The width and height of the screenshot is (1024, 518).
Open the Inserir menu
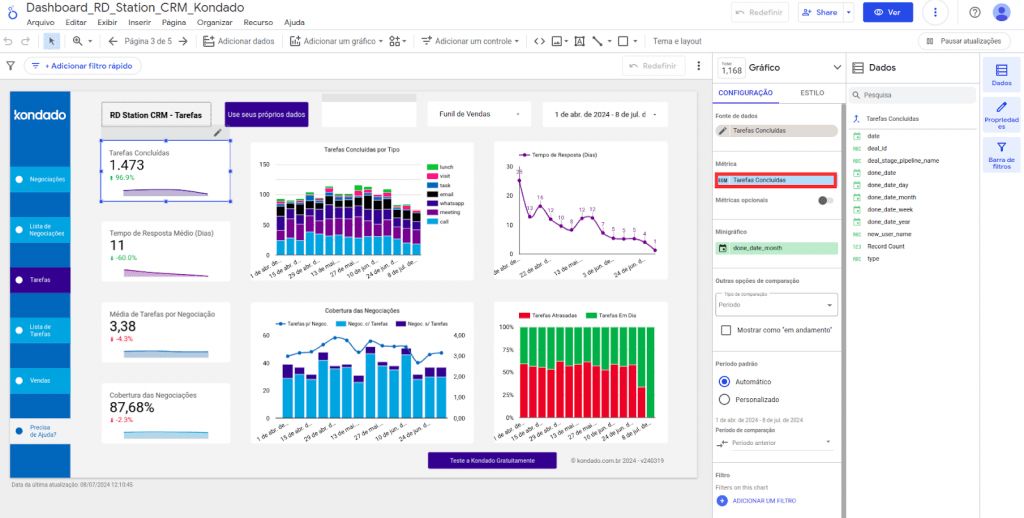click(x=140, y=21)
